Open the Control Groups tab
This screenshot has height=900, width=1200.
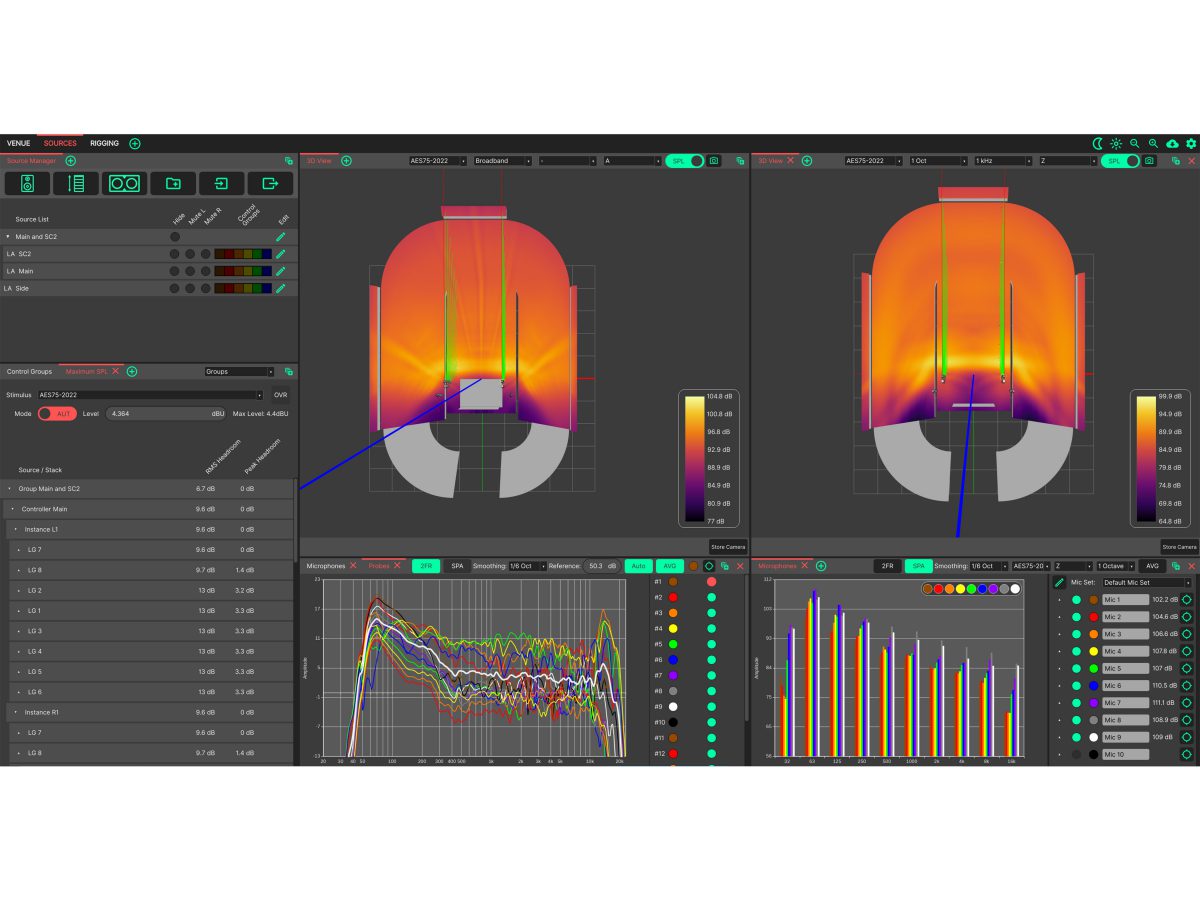29,371
